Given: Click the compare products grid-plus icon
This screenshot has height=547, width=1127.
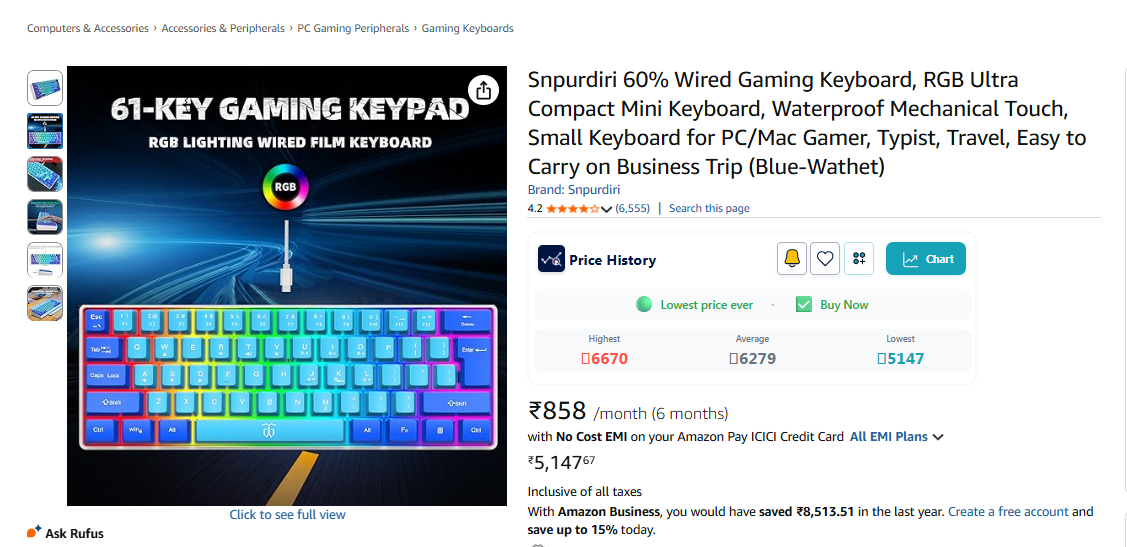Looking at the screenshot, I should 859,259.
